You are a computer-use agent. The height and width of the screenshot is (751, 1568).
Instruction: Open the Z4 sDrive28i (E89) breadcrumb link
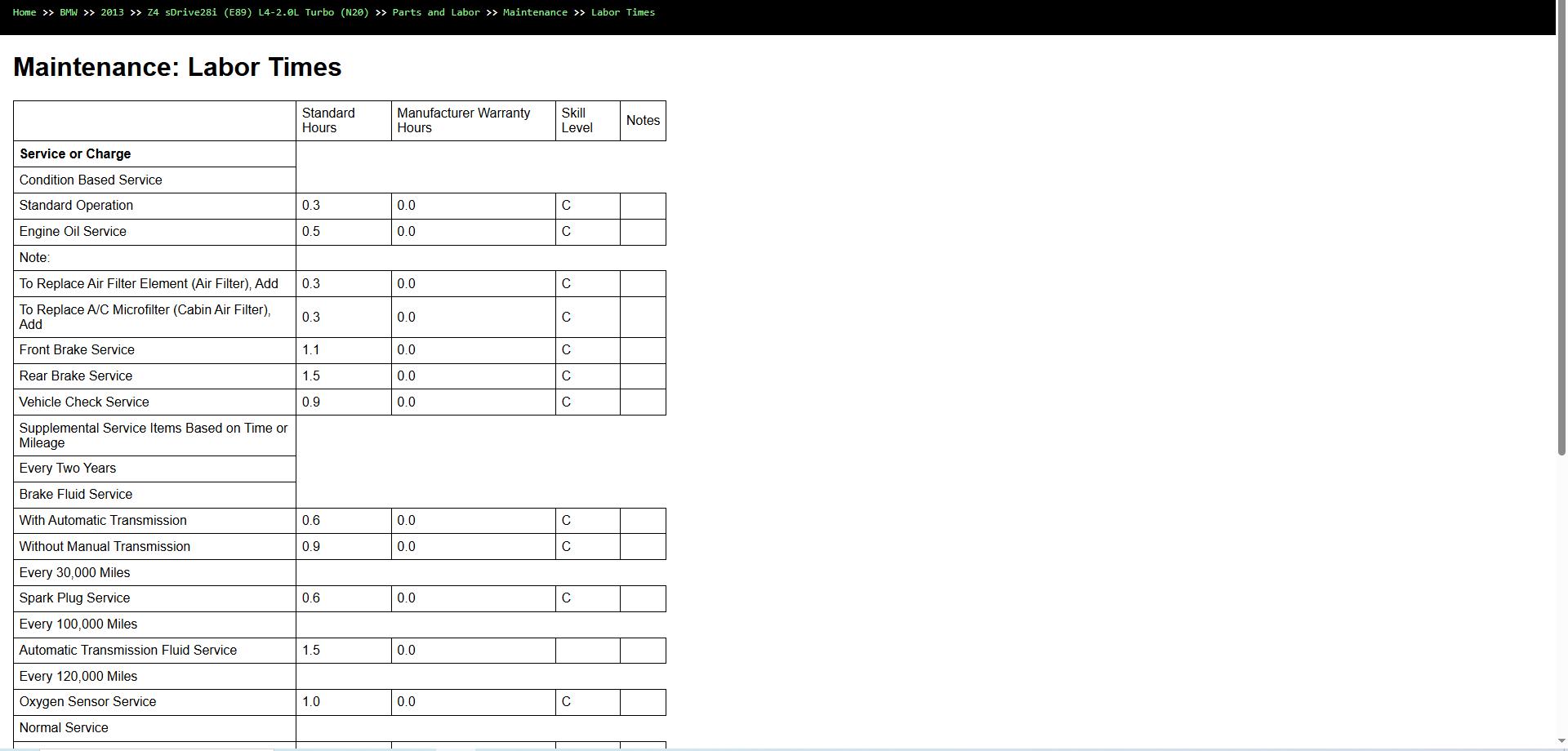(258, 12)
